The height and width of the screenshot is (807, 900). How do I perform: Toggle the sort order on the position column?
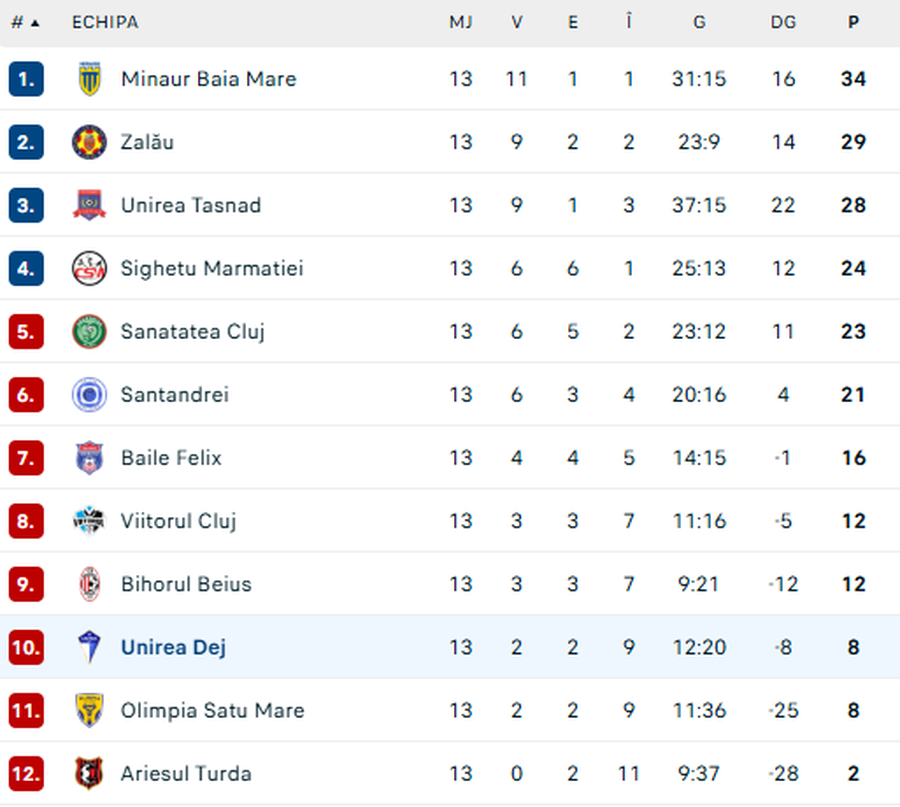pyautogui.click(x=20, y=21)
